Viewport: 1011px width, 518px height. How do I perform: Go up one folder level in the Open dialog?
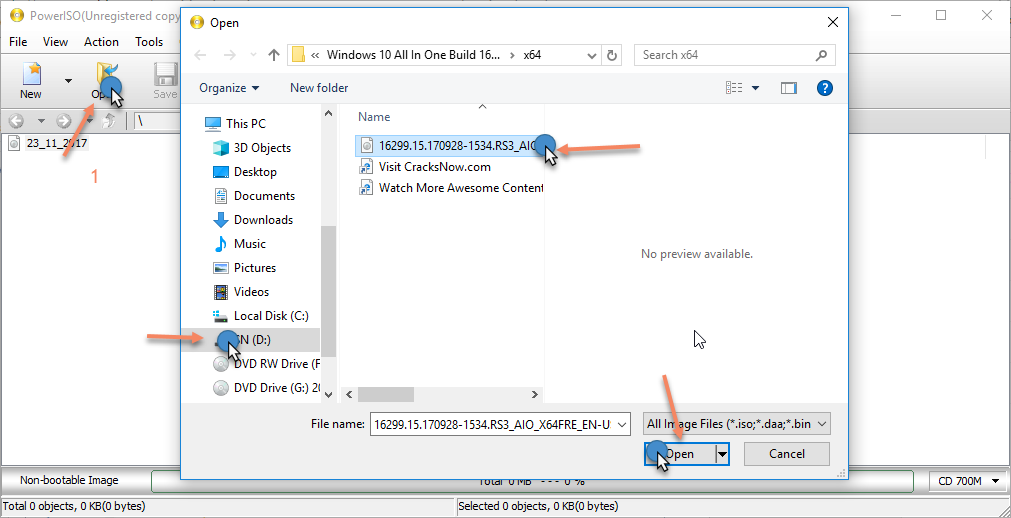coord(274,55)
